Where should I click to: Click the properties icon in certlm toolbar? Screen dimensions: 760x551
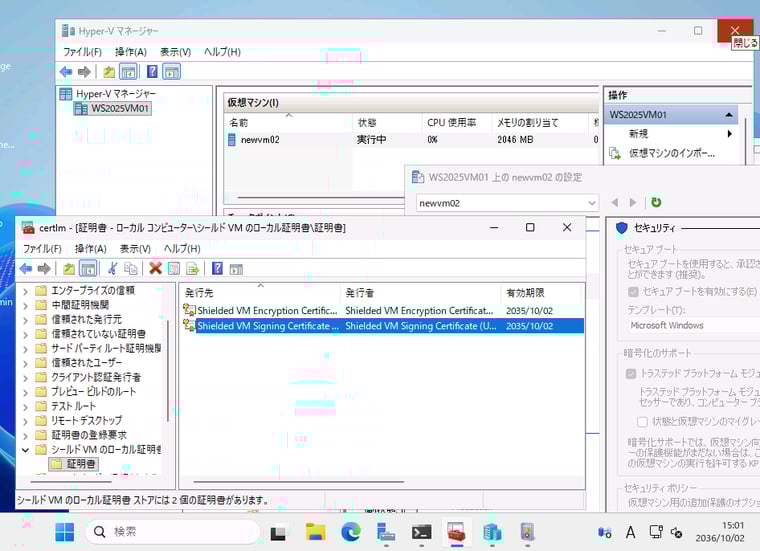(174, 268)
